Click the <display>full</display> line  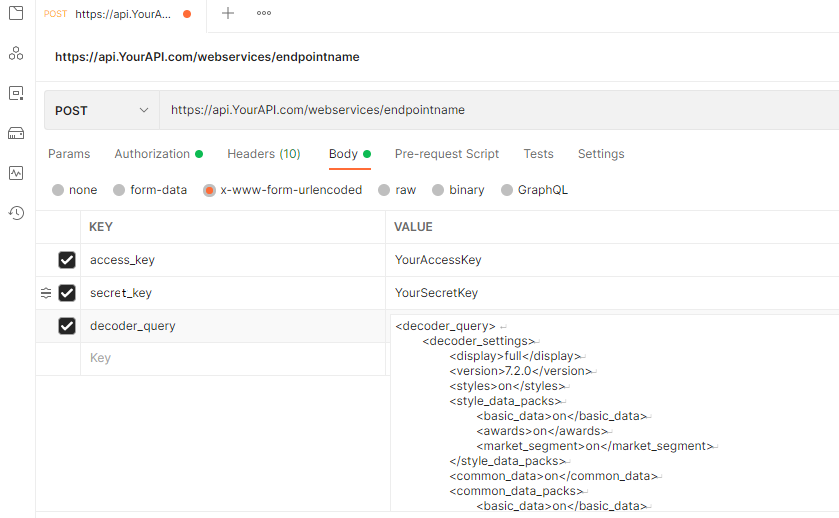[515, 356]
